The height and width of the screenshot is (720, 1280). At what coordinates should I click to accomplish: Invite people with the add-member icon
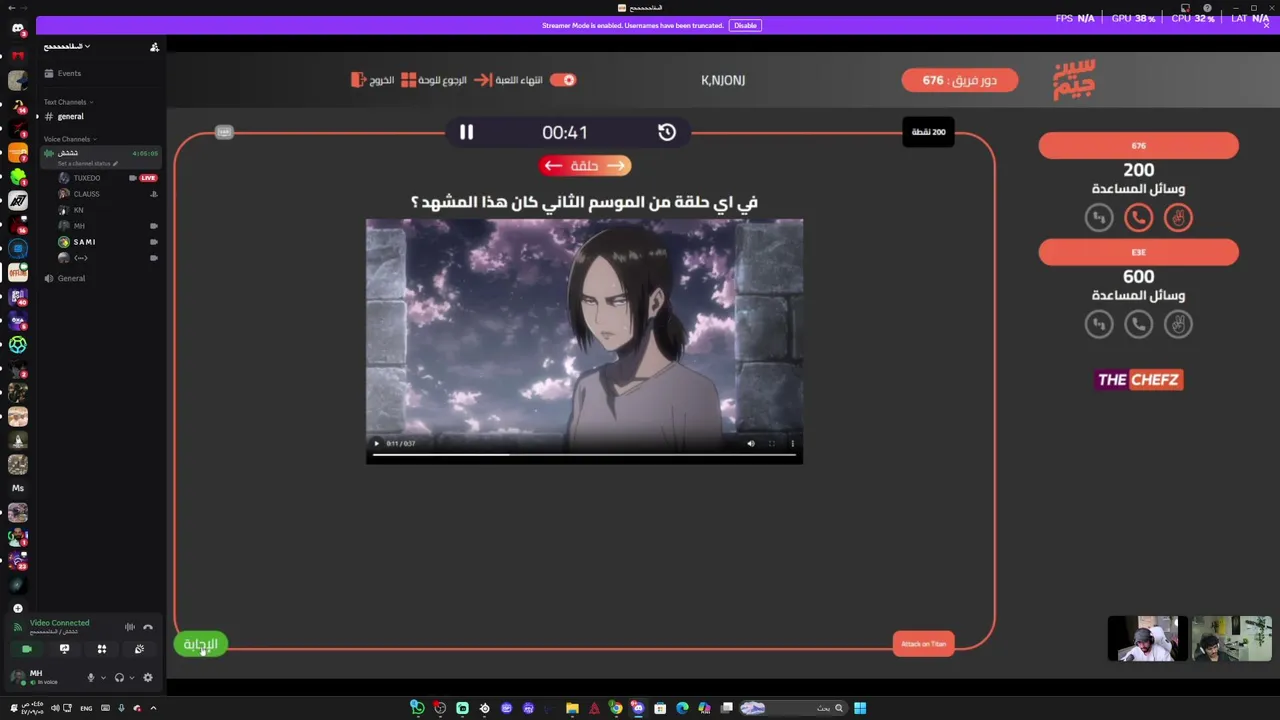click(x=154, y=47)
